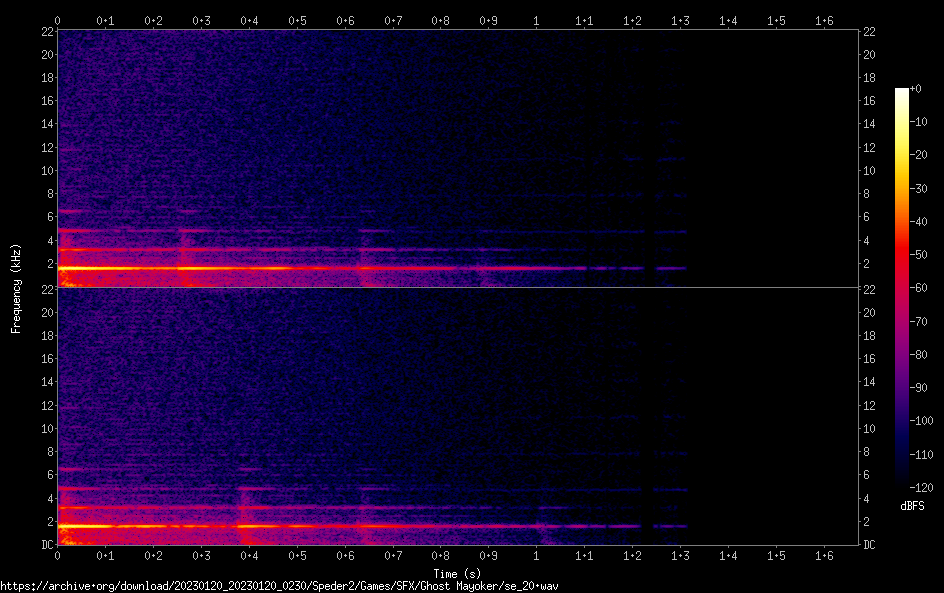
Task: Click the DC label on the right frequency axis
Action: point(870,544)
